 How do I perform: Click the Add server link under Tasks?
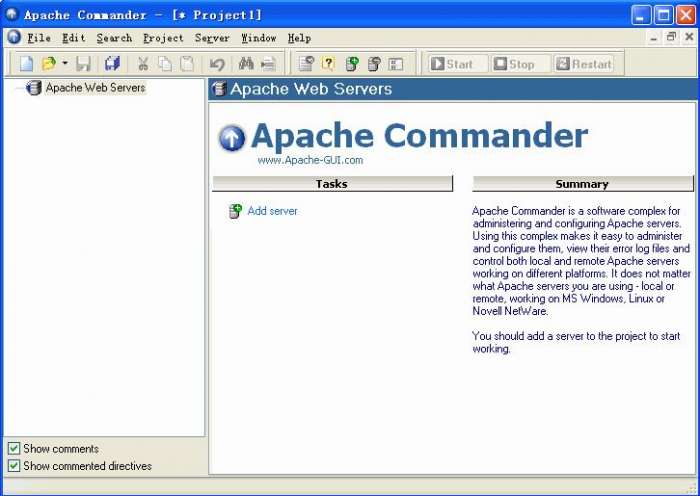point(272,211)
